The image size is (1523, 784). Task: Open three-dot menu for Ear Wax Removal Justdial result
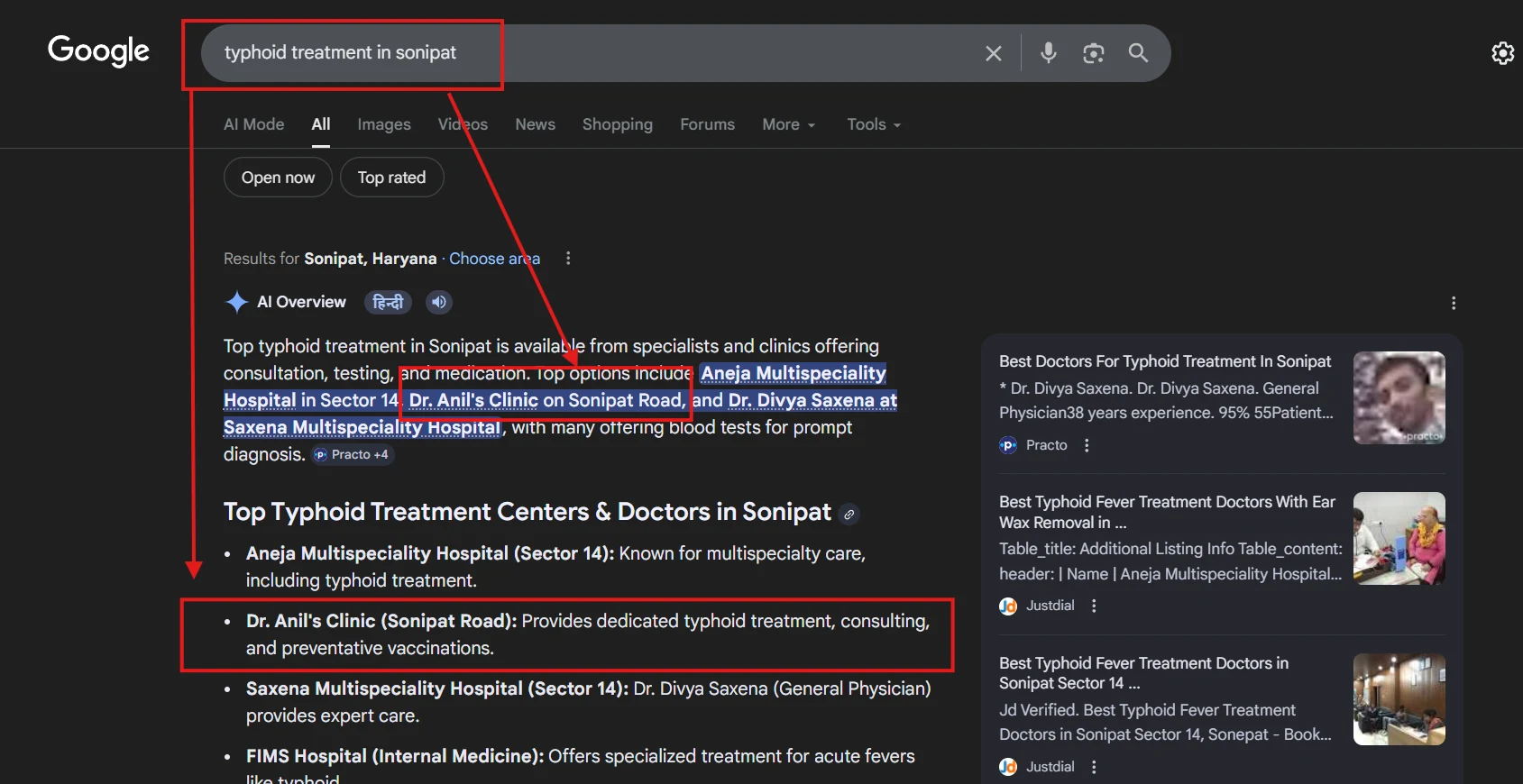[1094, 606]
